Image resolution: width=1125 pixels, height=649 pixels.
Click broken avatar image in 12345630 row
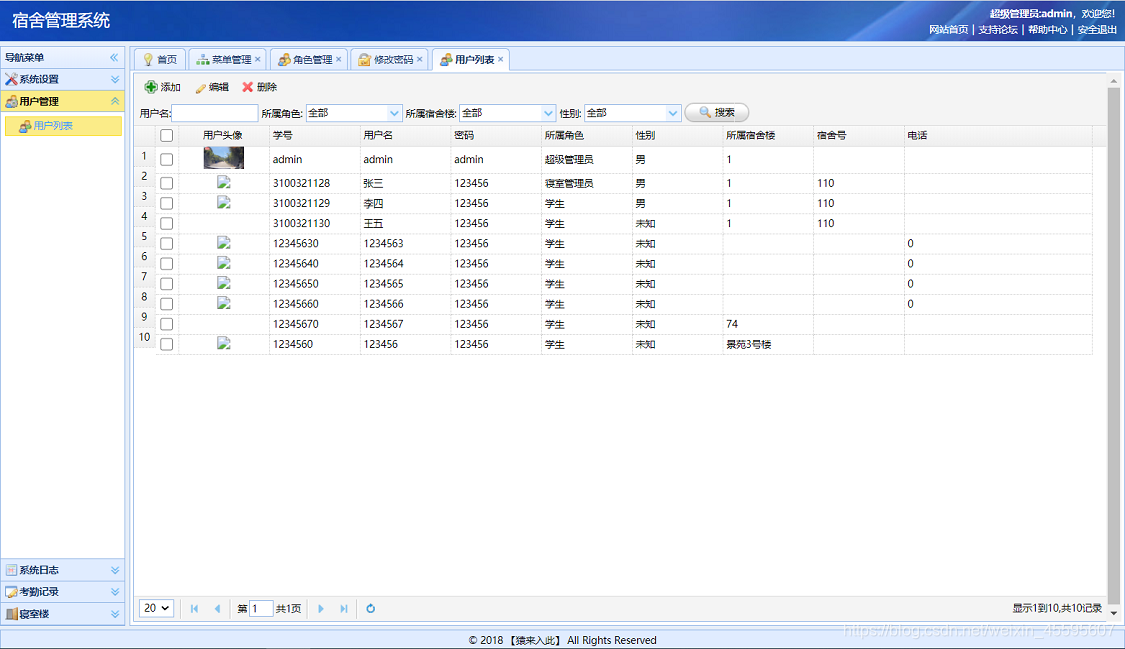coord(224,243)
